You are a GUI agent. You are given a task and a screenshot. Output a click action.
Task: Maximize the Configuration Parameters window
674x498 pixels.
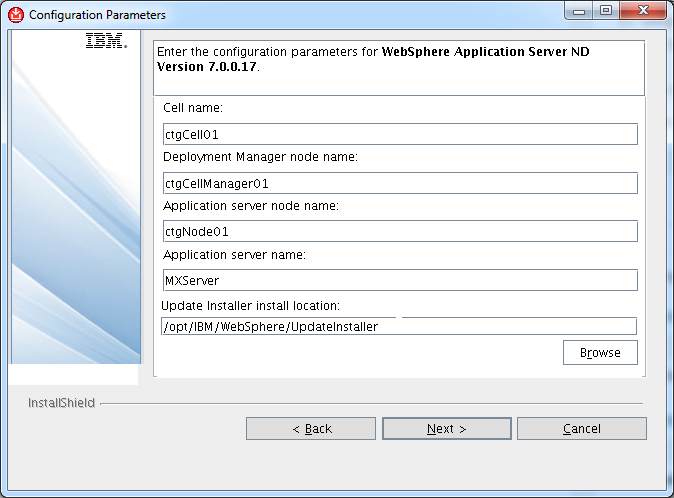[x=606, y=10]
